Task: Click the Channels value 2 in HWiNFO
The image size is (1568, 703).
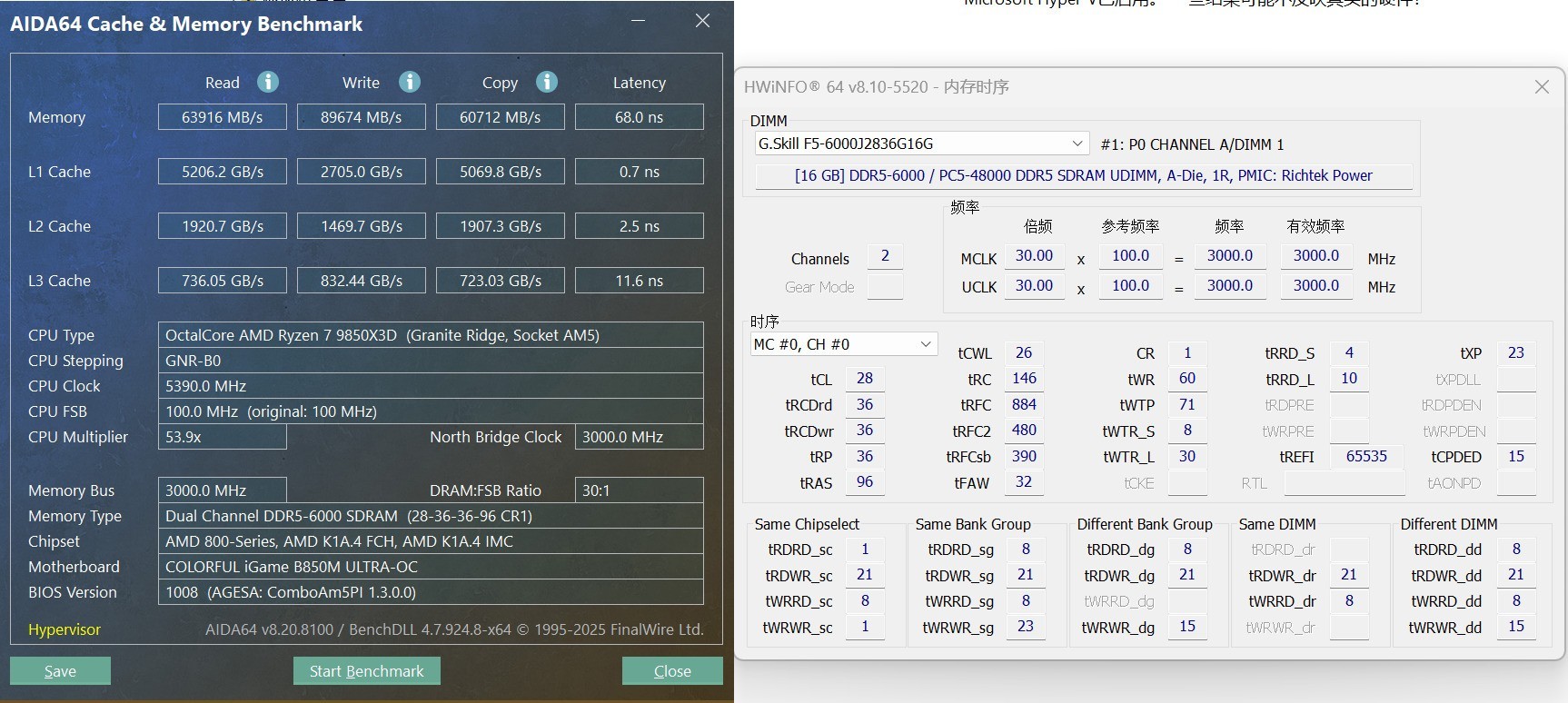Action: pyautogui.click(x=885, y=257)
